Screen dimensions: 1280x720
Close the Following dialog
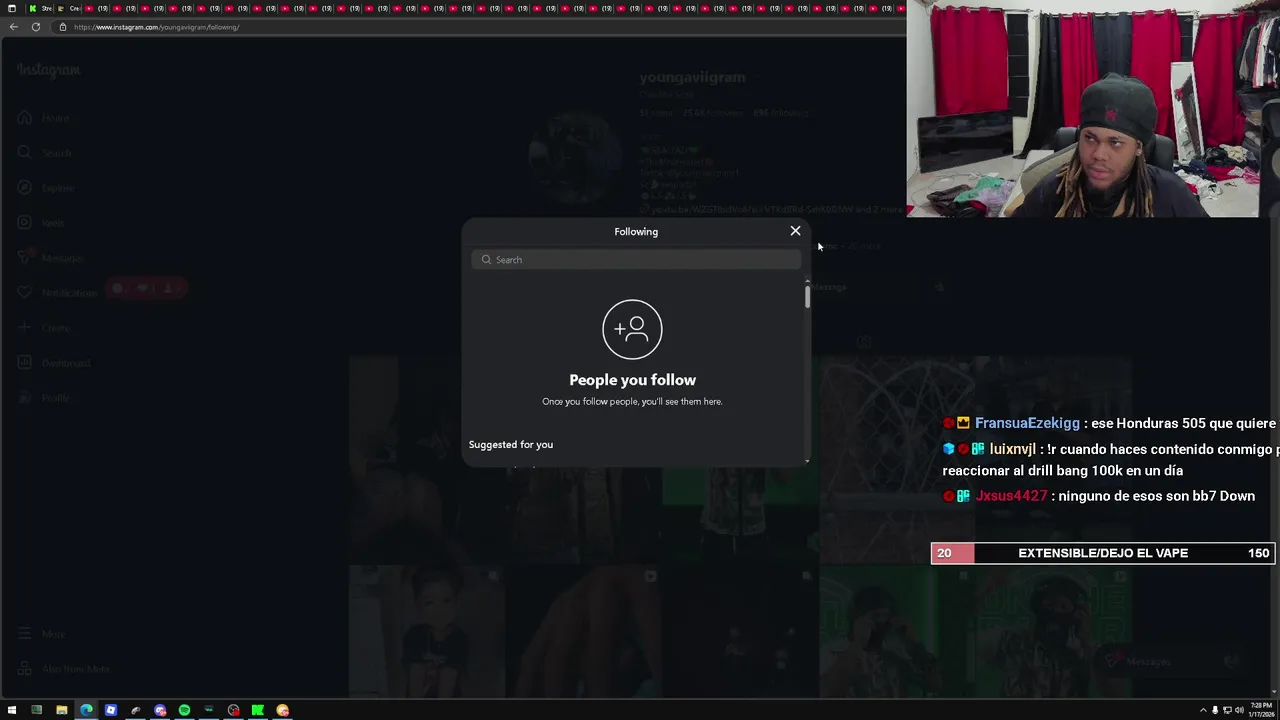(795, 231)
